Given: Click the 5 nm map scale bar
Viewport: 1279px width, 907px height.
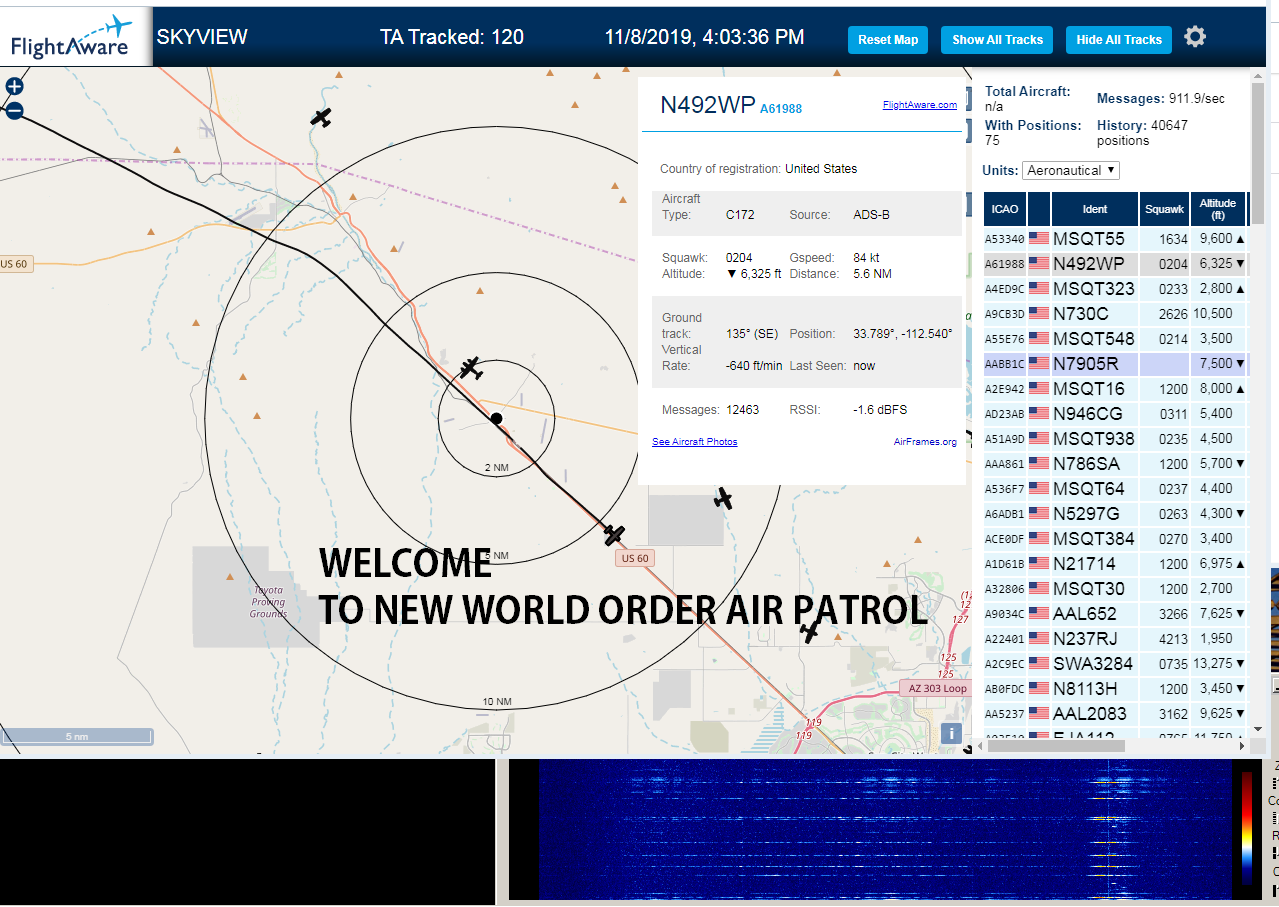Looking at the screenshot, I should point(77,737).
